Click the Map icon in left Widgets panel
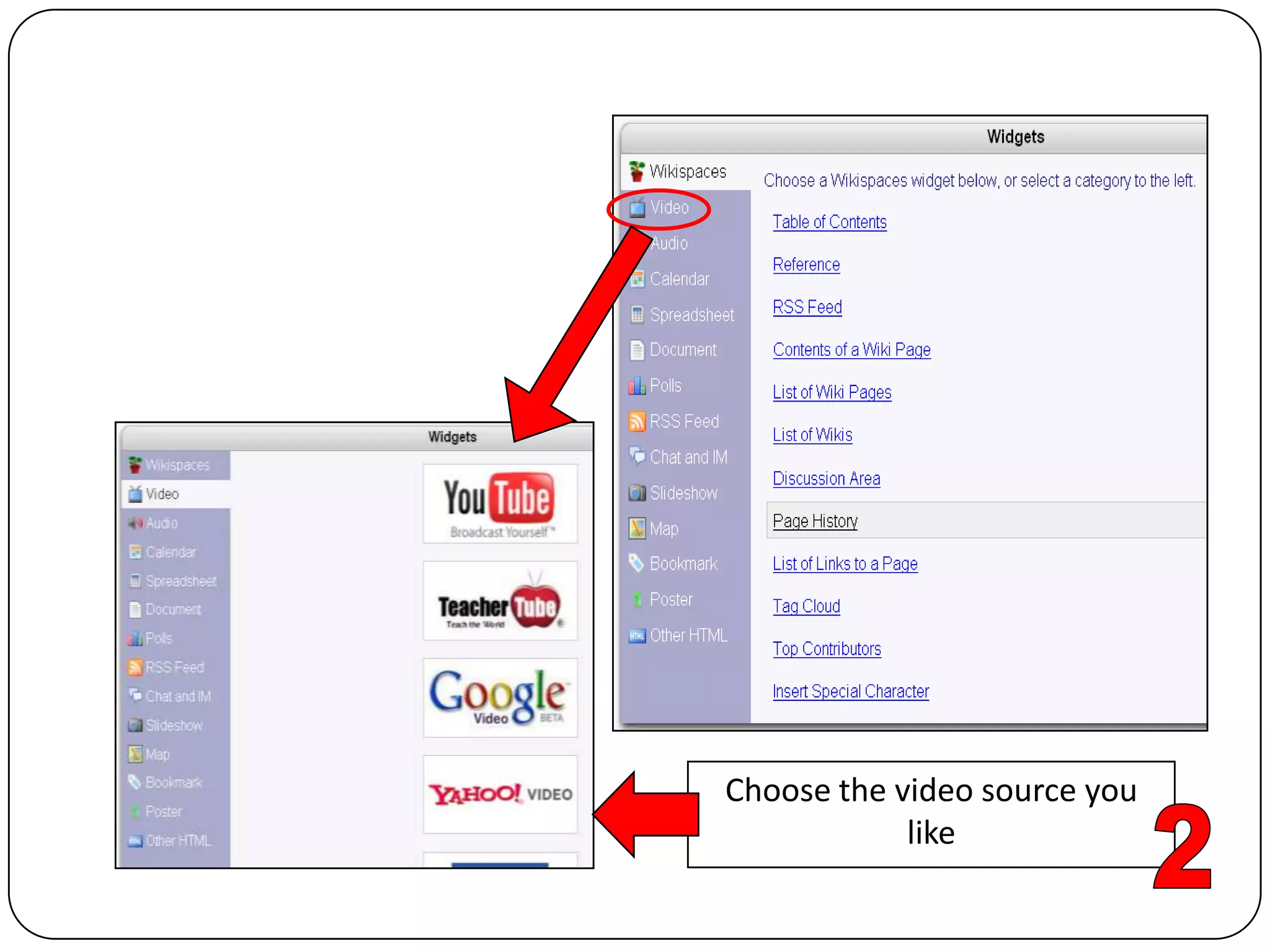This screenshot has width=1270, height=952. [x=135, y=754]
